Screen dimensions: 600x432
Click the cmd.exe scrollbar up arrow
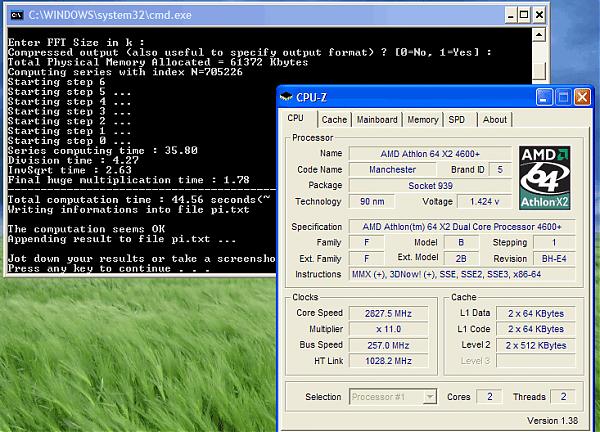coord(539,35)
